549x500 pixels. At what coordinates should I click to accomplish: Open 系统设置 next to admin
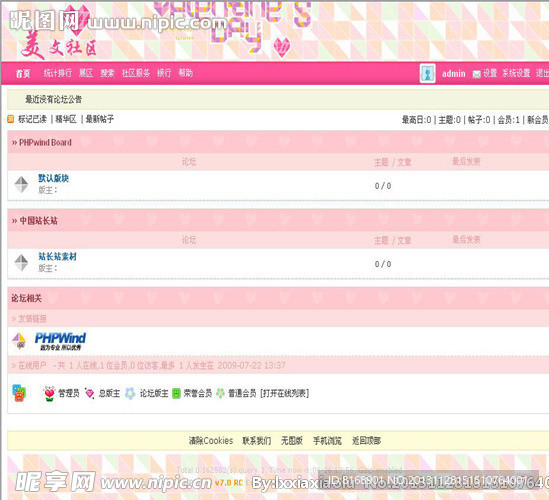tap(516, 73)
